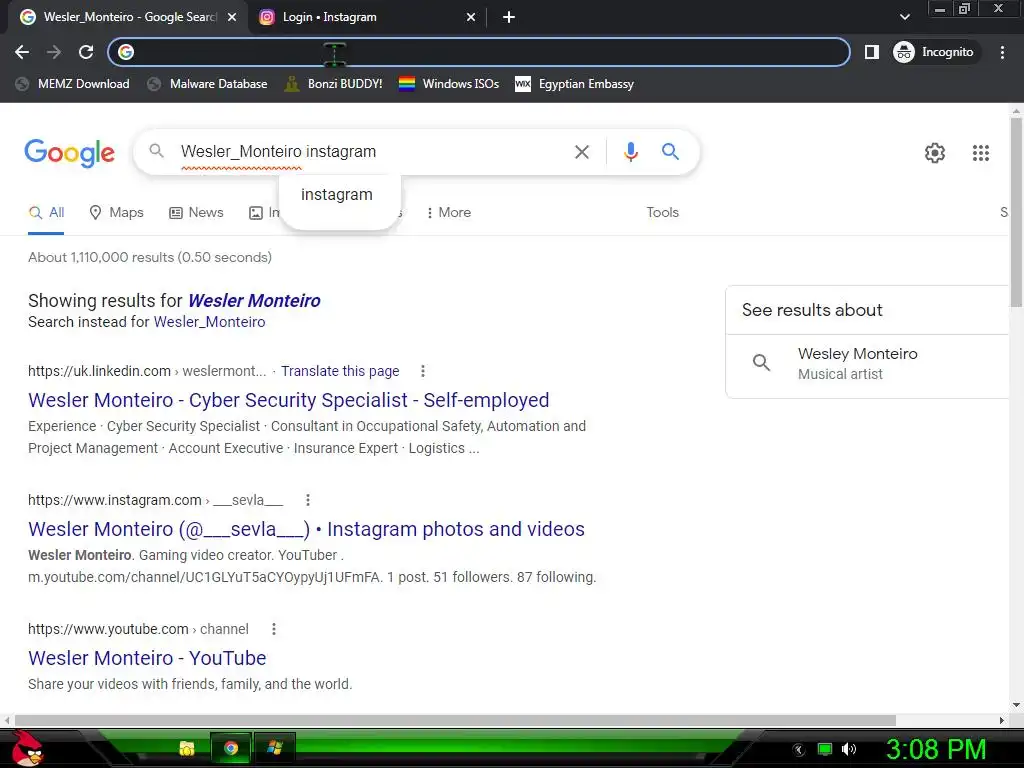Open Chrome's three-dot menu
Viewport: 1024px width, 768px height.
(x=1002, y=52)
